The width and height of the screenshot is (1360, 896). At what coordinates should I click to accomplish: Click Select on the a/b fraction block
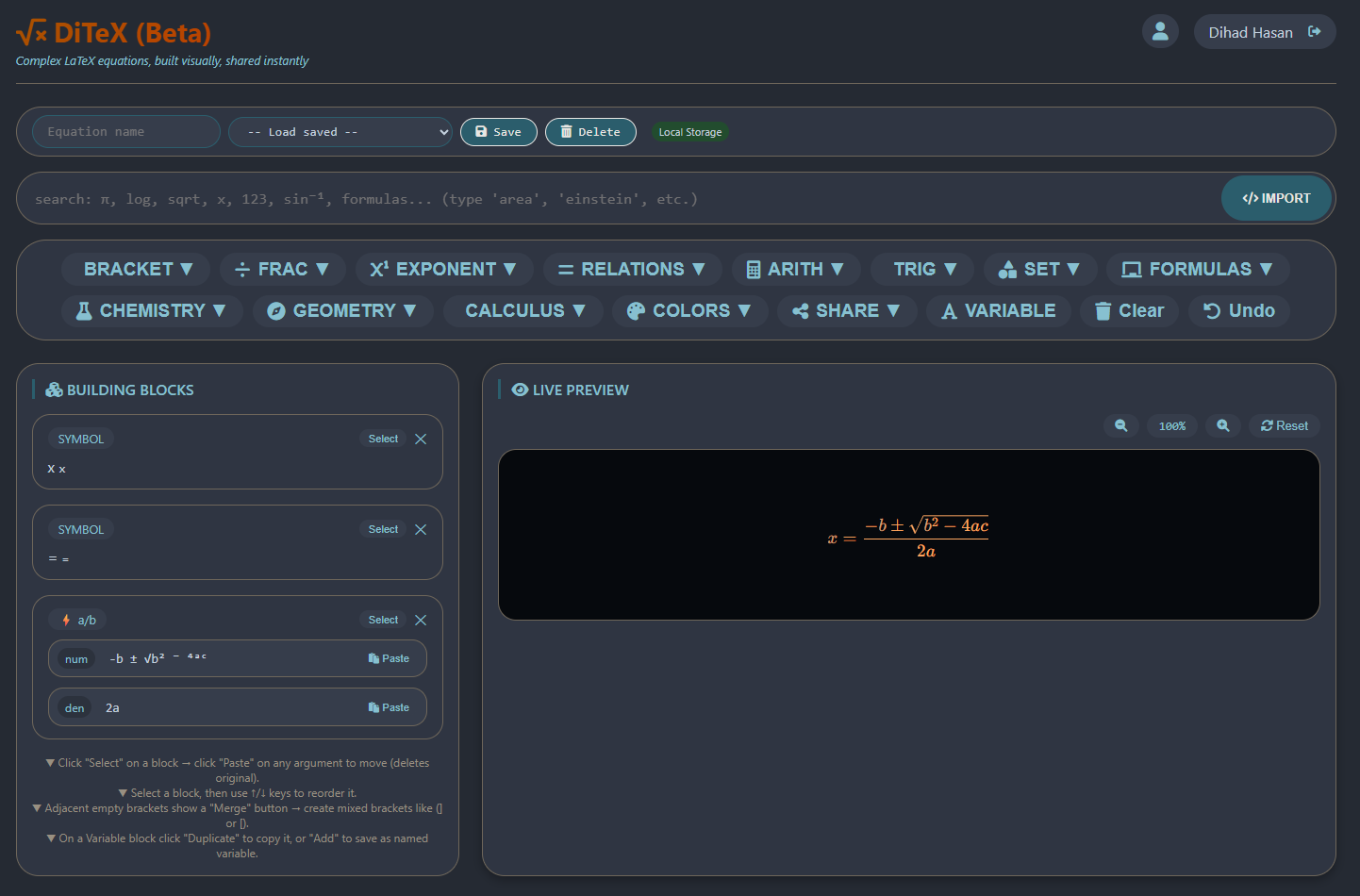pyautogui.click(x=382, y=620)
